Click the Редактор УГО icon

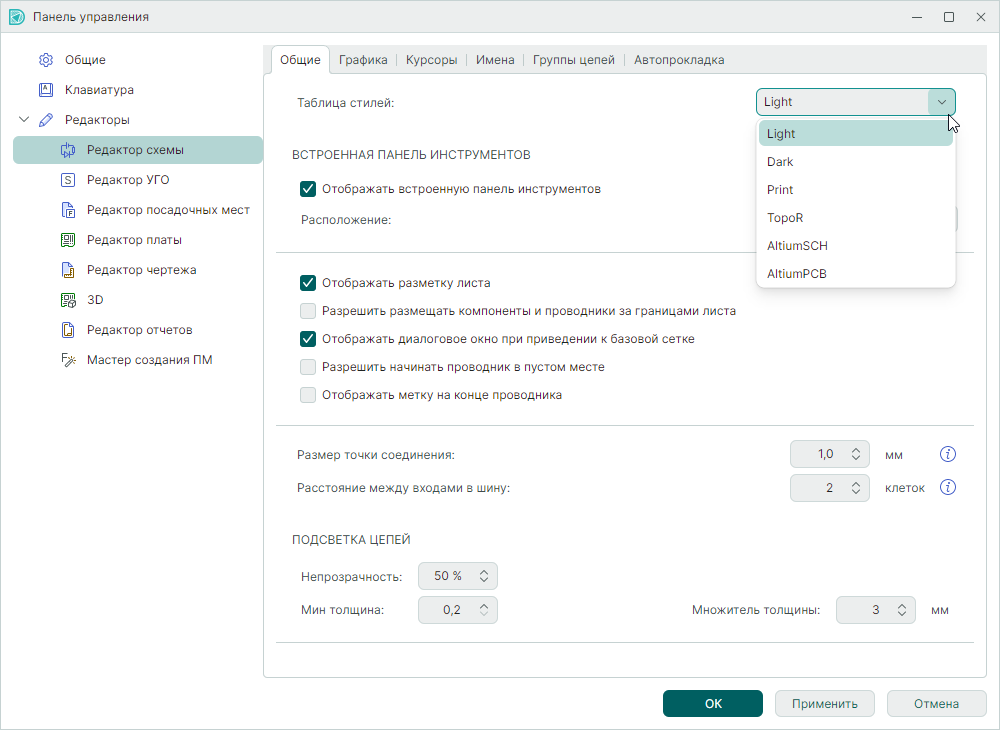pos(68,180)
